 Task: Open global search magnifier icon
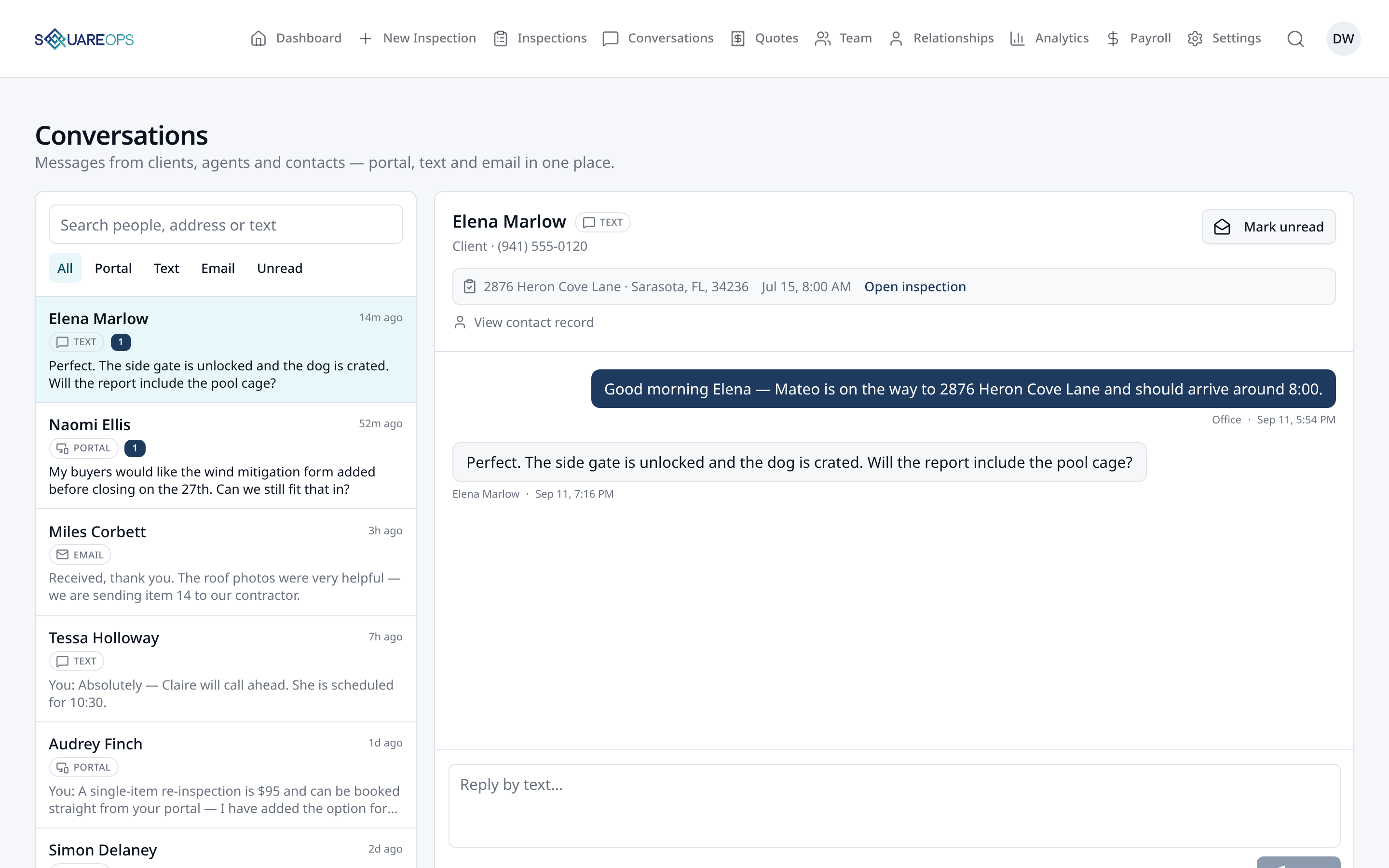coord(1295,39)
